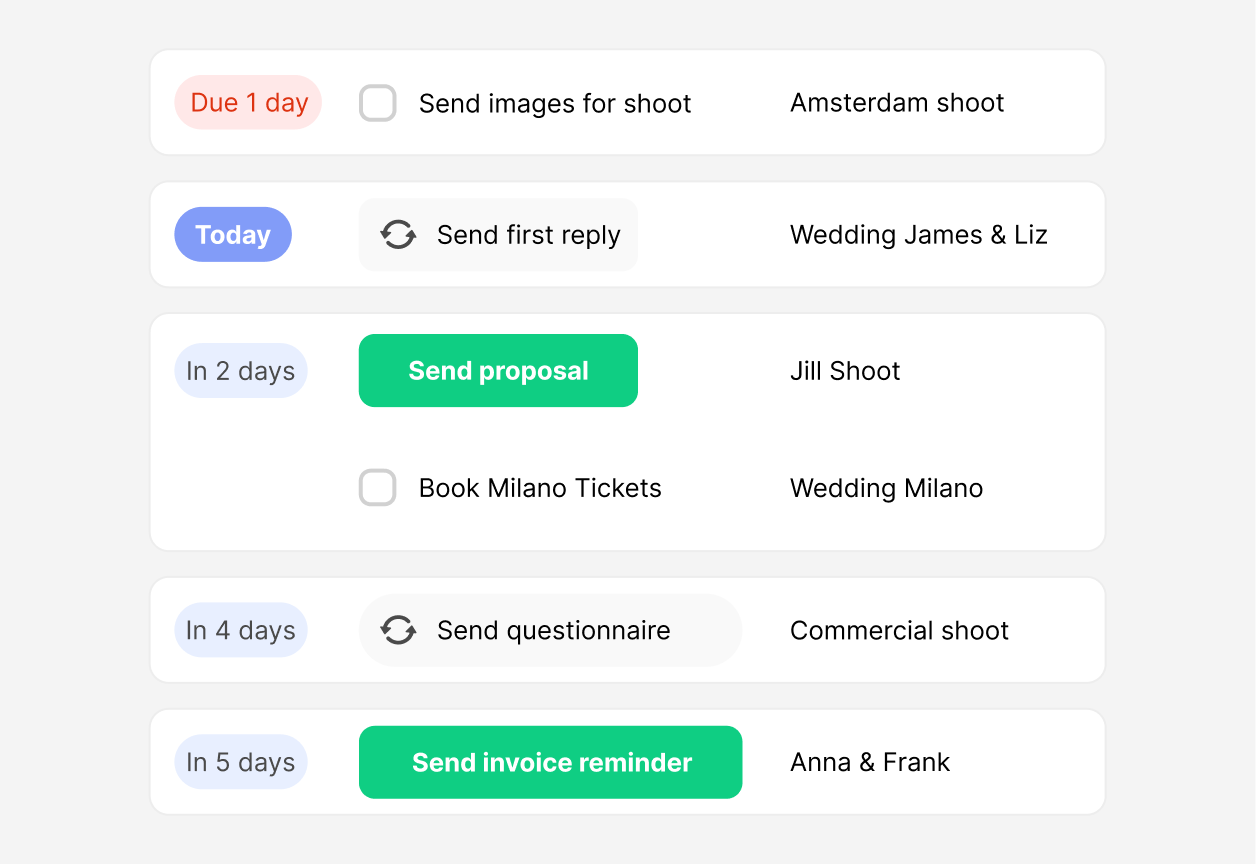This screenshot has width=1256, height=864.
Task: Select the Today badge
Action: 233,235
